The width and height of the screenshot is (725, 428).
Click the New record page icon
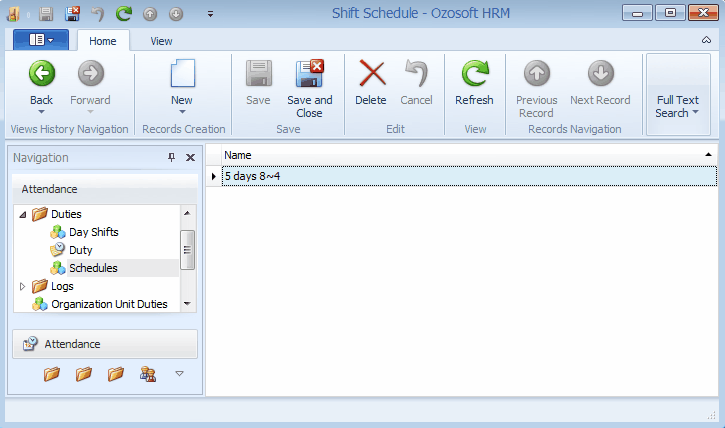pyautogui.click(x=183, y=73)
